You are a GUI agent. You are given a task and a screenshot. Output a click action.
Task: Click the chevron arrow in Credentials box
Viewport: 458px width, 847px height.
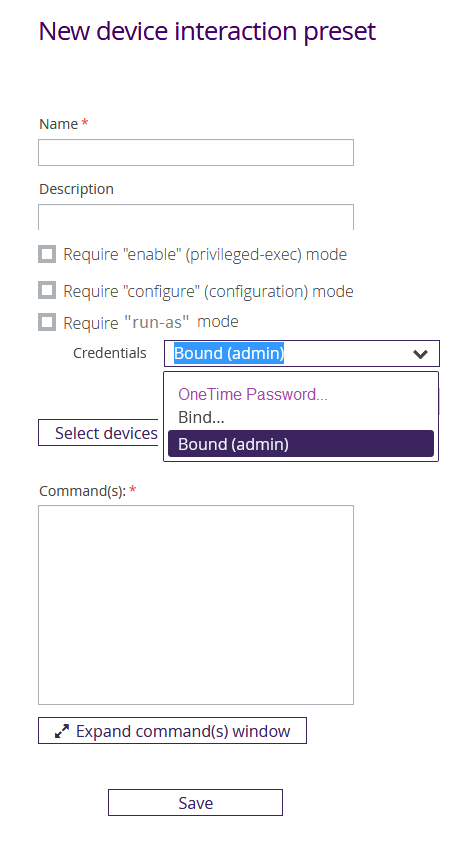tap(420, 354)
